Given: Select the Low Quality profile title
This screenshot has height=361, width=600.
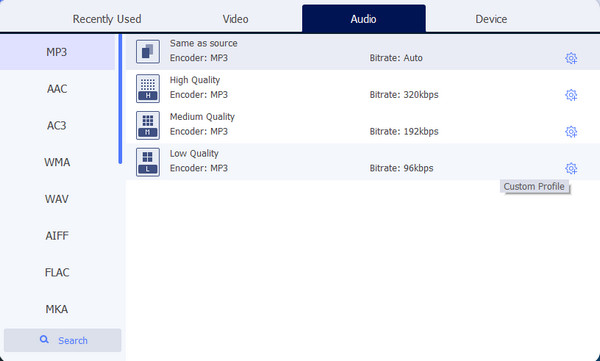Looking at the screenshot, I should (x=194, y=154).
